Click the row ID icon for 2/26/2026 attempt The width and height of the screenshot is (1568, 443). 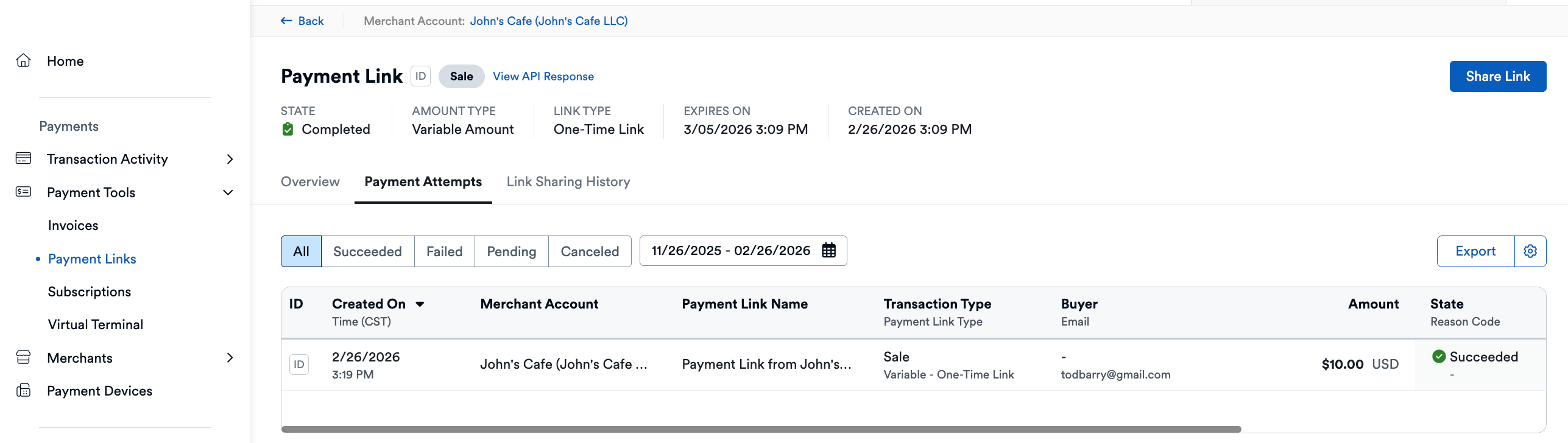click(298, 365)
